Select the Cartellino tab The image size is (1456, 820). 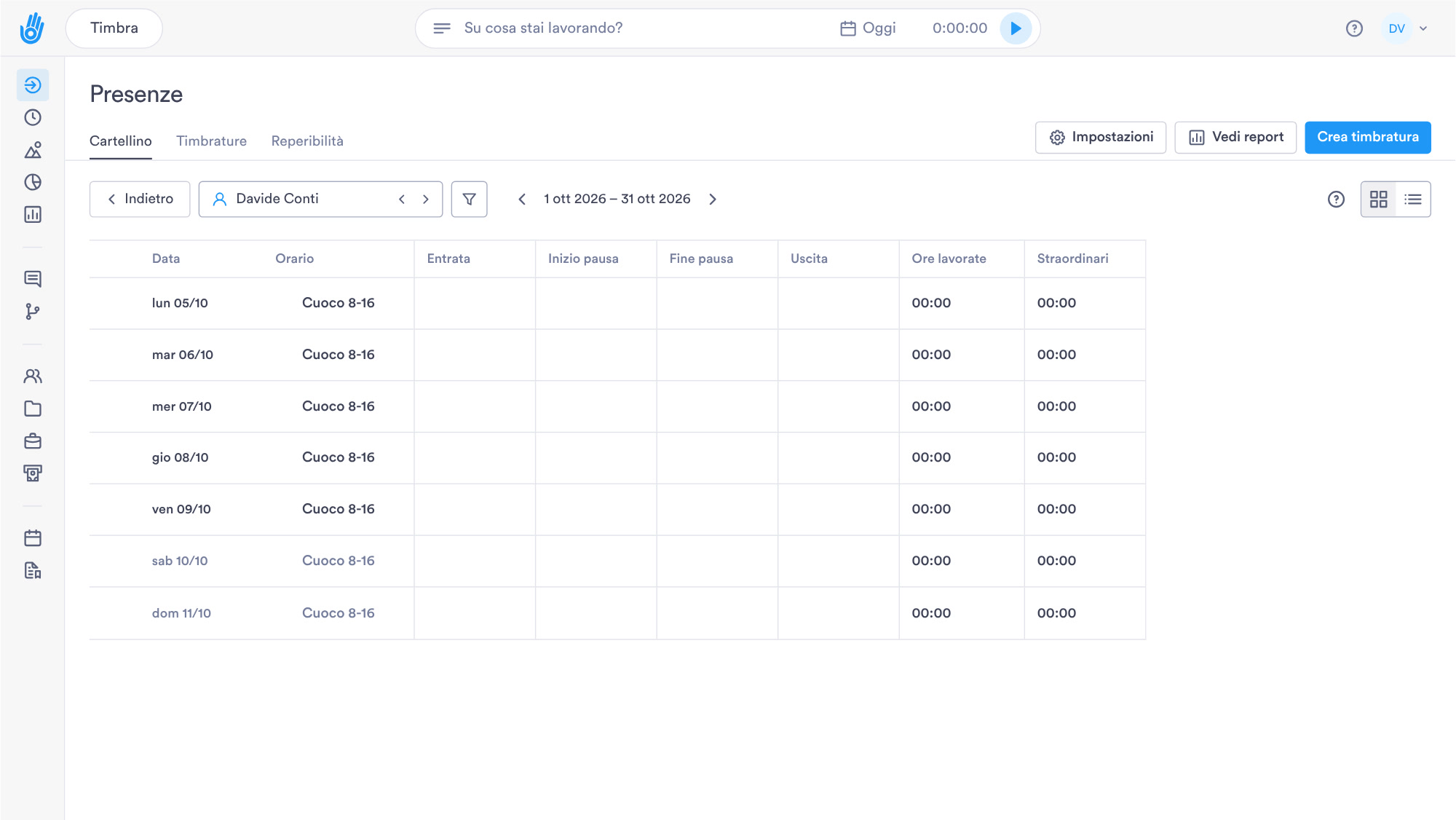(121, 141)
